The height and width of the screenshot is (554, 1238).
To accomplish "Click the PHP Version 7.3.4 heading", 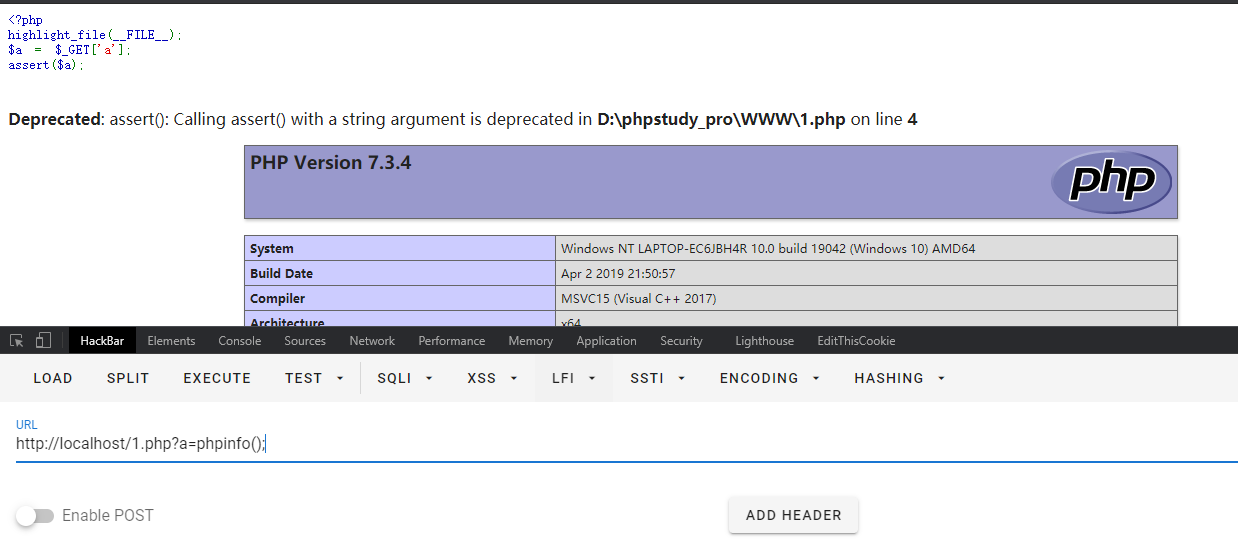I will (330, 162).
